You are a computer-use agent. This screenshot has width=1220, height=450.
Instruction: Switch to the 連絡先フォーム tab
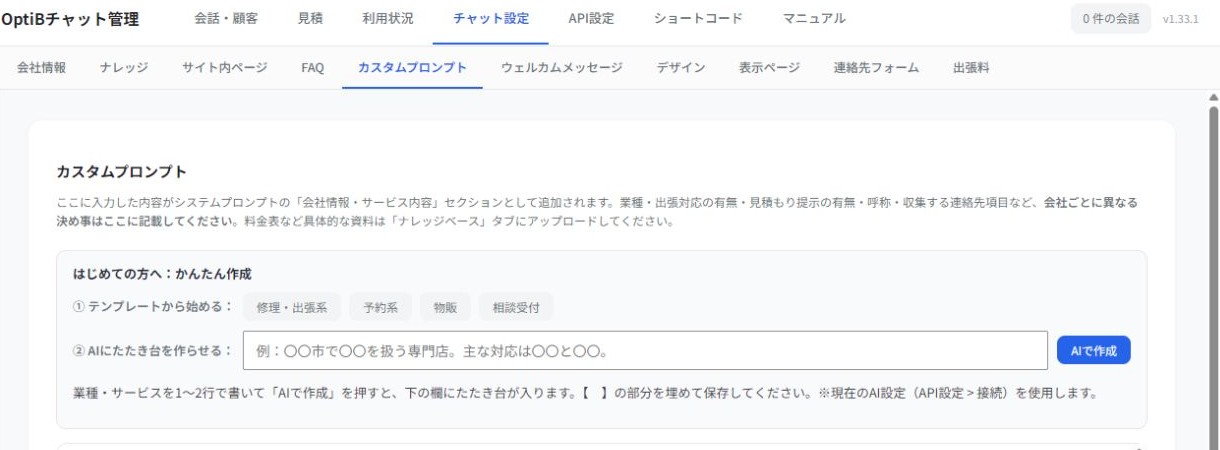pos(876,68)
